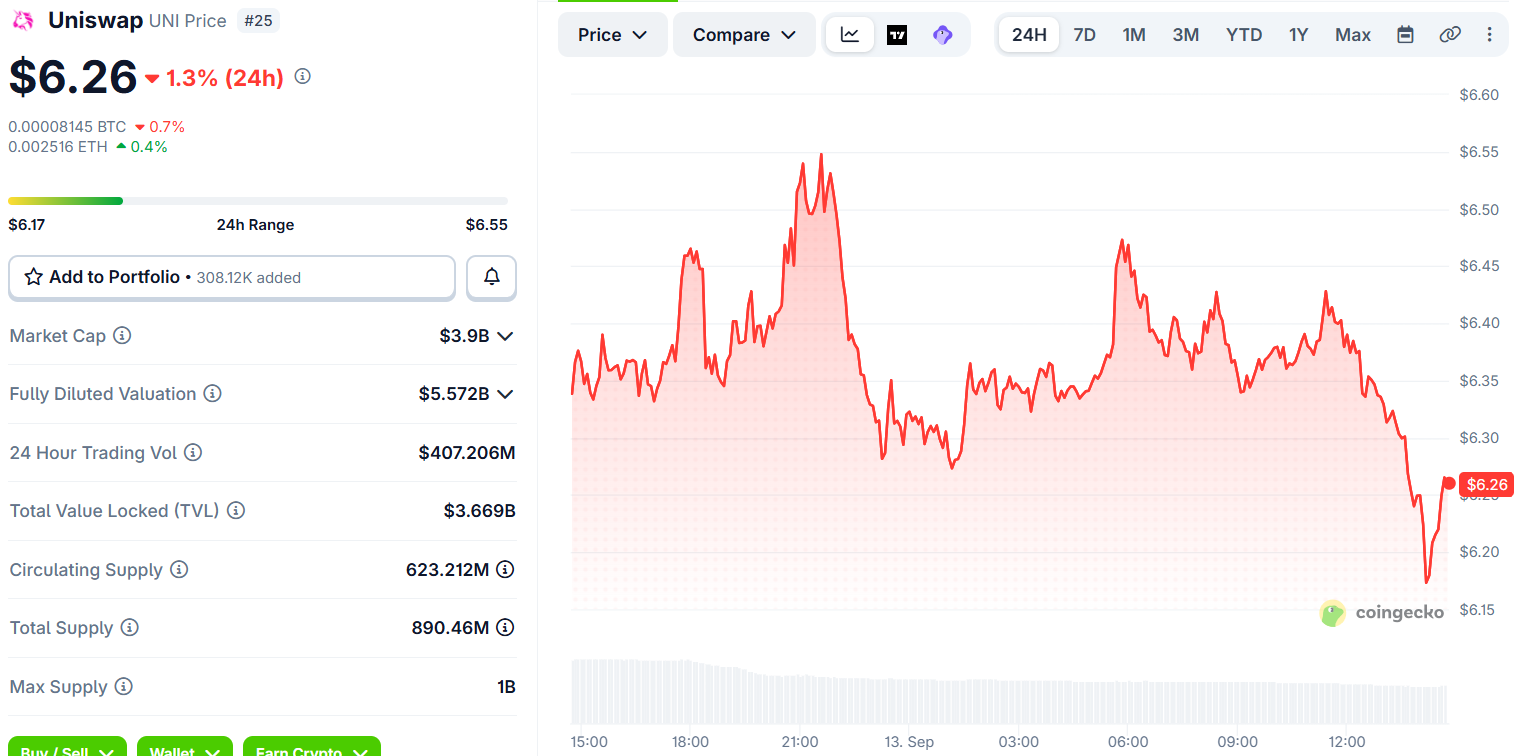
Task: Click the 1B max supply value
Action: pyautogui.click(x=506, y=687)
